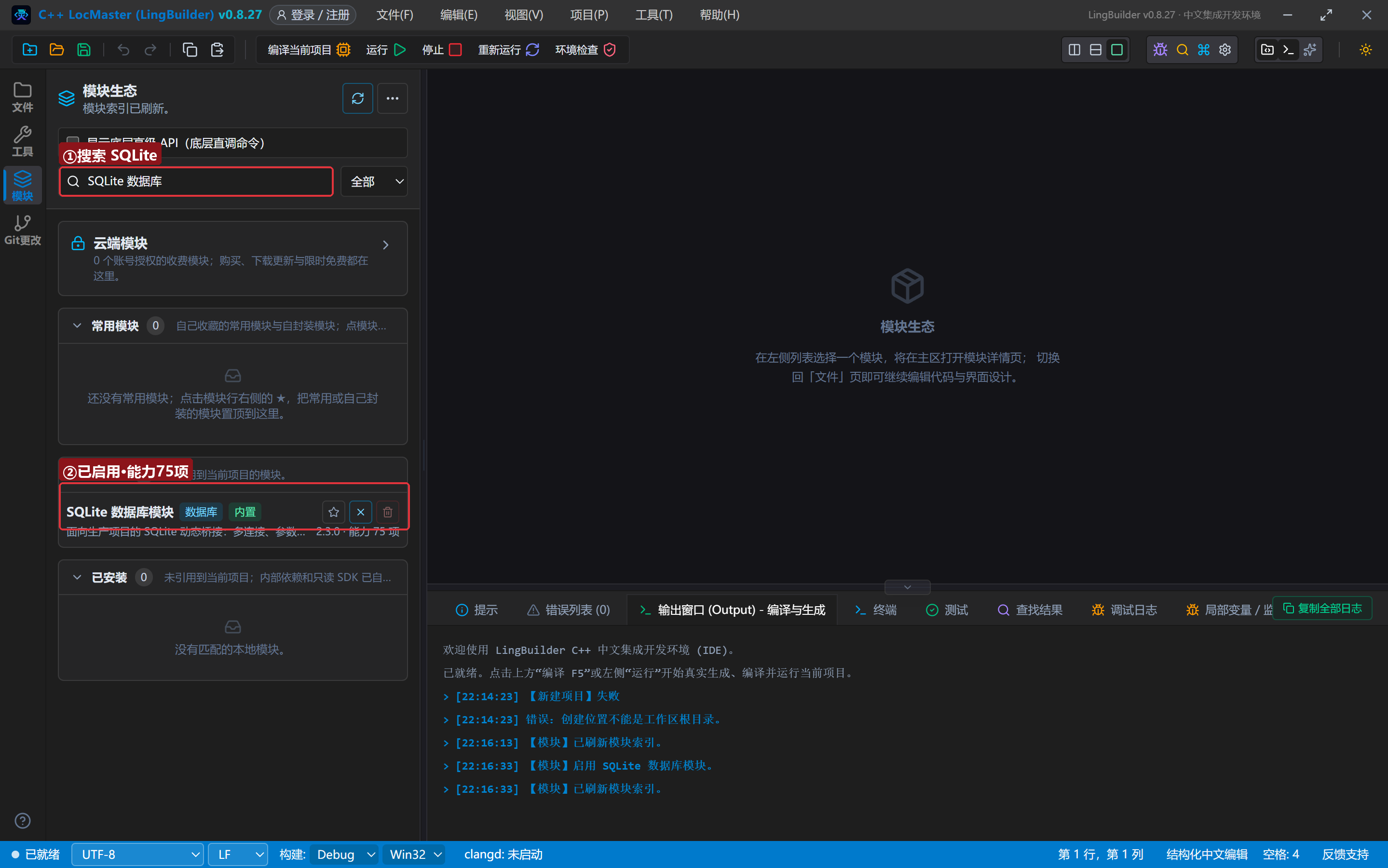1388x868 pixels.
Task: Open the 文件(F) menu
Action: click(x=395, y=15)
